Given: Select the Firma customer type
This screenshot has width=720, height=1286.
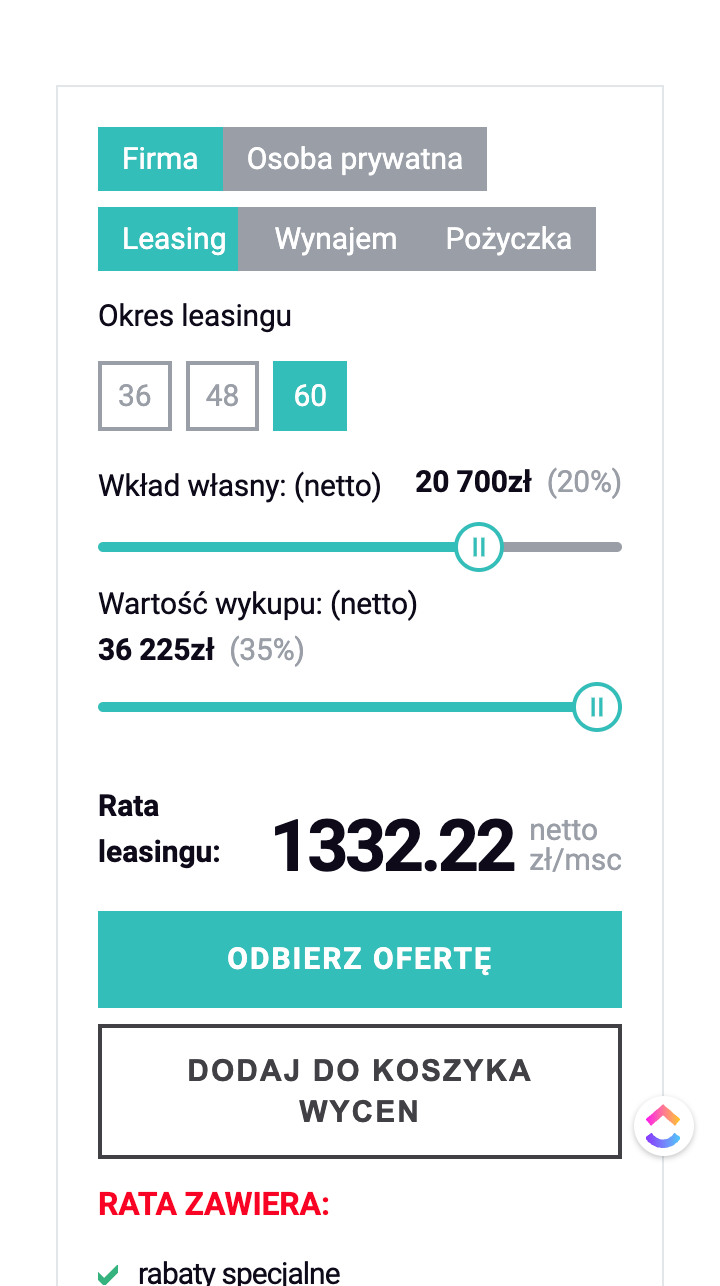Looking at the screenshot, I should 160,158.
